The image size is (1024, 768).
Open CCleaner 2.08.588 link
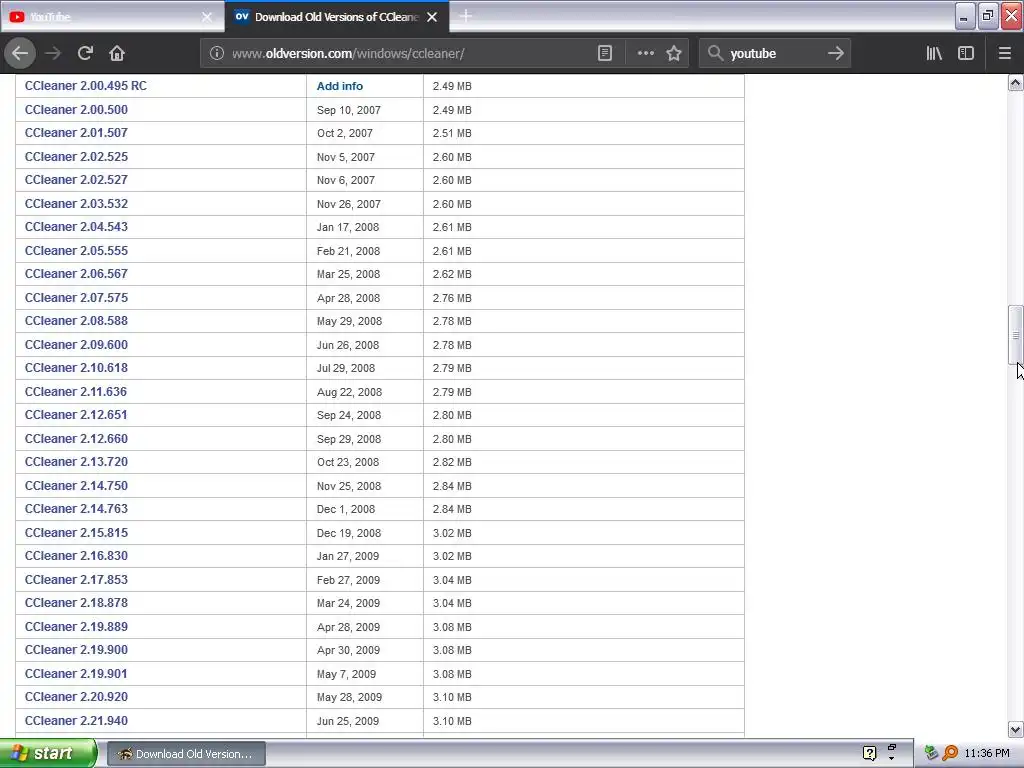point(76,321)
